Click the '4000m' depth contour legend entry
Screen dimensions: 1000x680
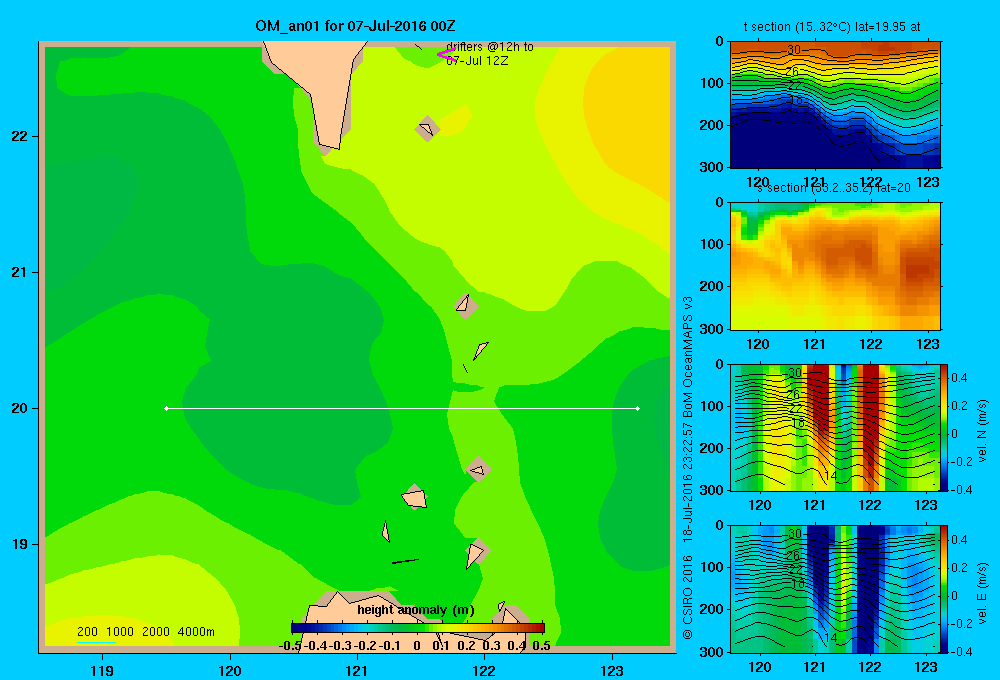[196, 632]
